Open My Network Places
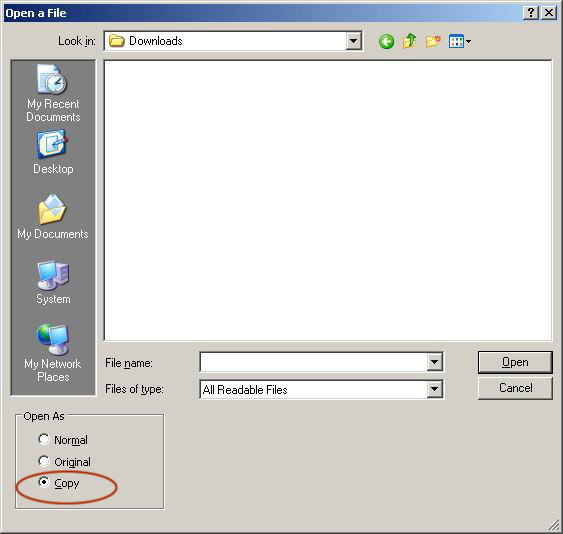Image resolution: width=563 pixels, height=534 pixels. click(x=53, y=353)
